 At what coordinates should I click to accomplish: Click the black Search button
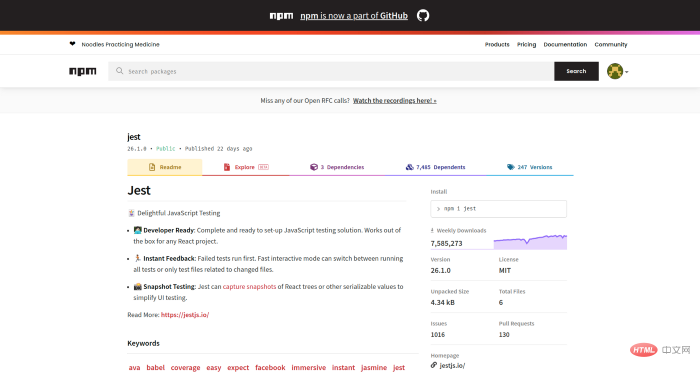click(x=576, y=71)
